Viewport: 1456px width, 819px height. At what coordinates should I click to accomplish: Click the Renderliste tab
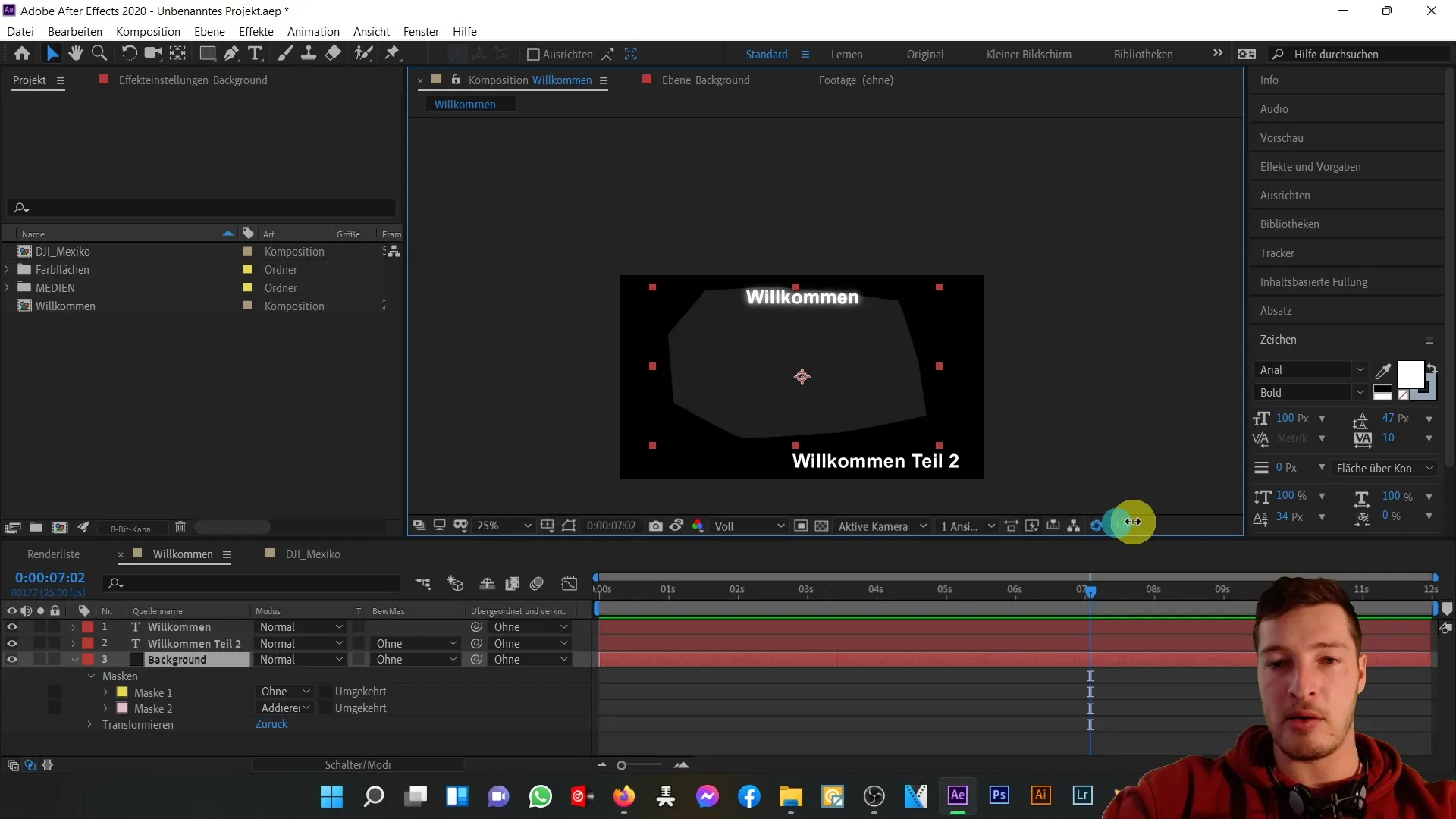tap(54, 554)
